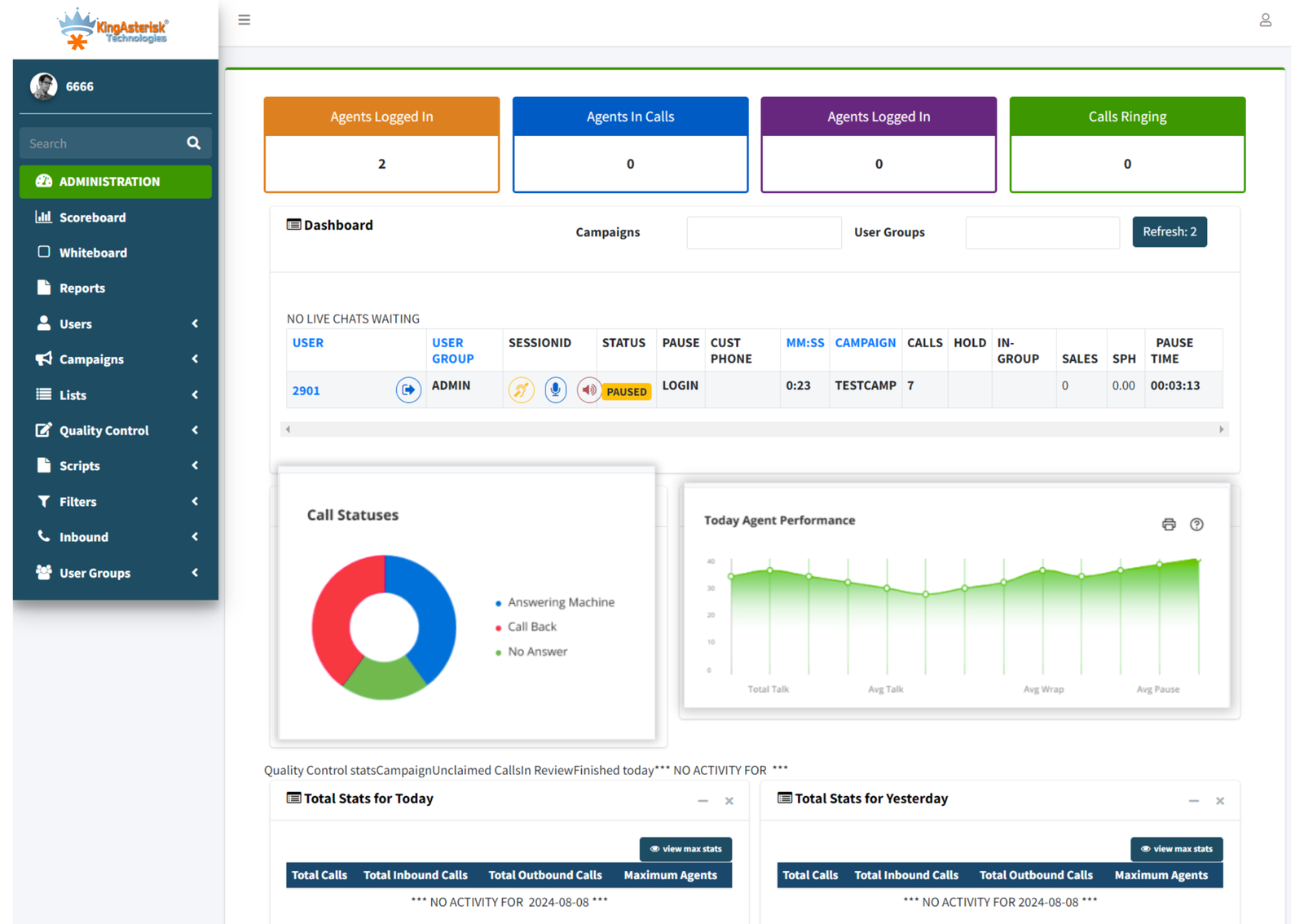Click the blue microphone icon in agent row
Image resolution: width=1304 pixels, height=924 pixels.
555,390
